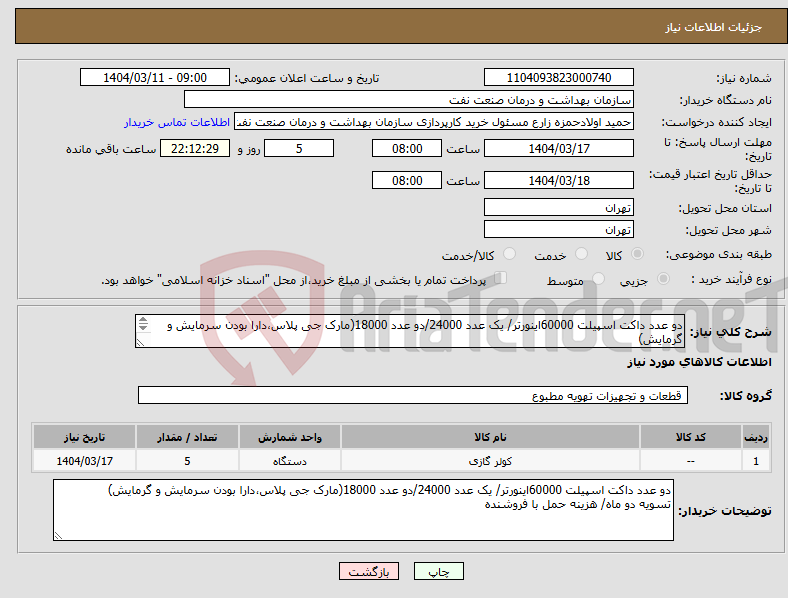Click the buyer organization name field

click(409, 99)
